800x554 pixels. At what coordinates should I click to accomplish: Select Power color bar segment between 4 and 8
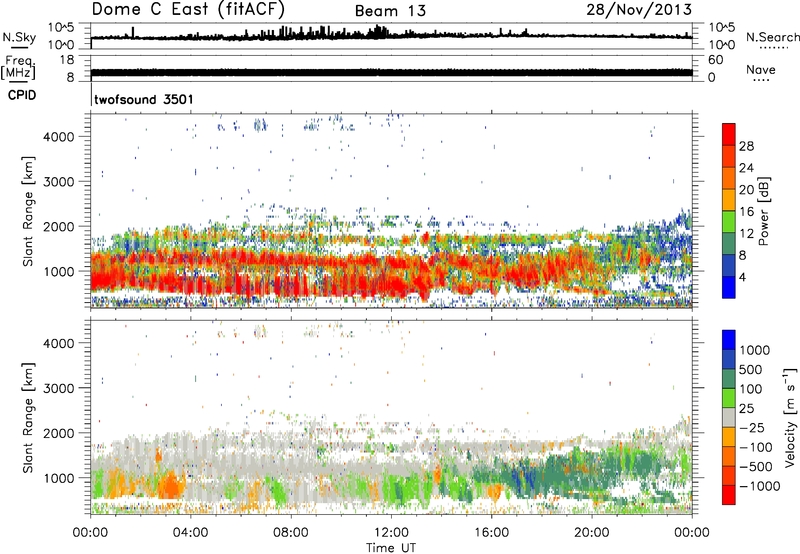click(x=729, y=266)
